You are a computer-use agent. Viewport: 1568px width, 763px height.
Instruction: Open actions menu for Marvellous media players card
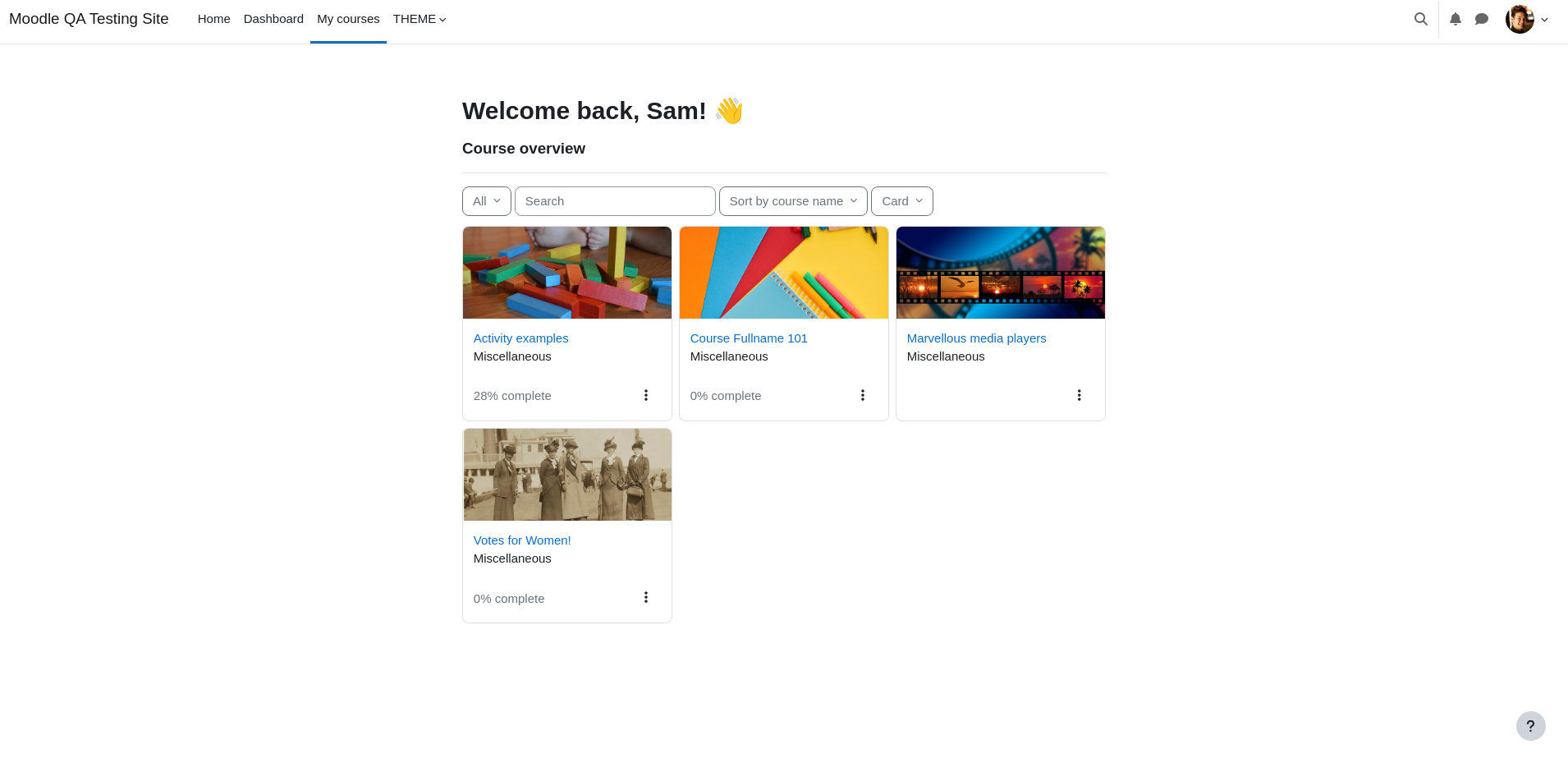[x=1080, y=395]
